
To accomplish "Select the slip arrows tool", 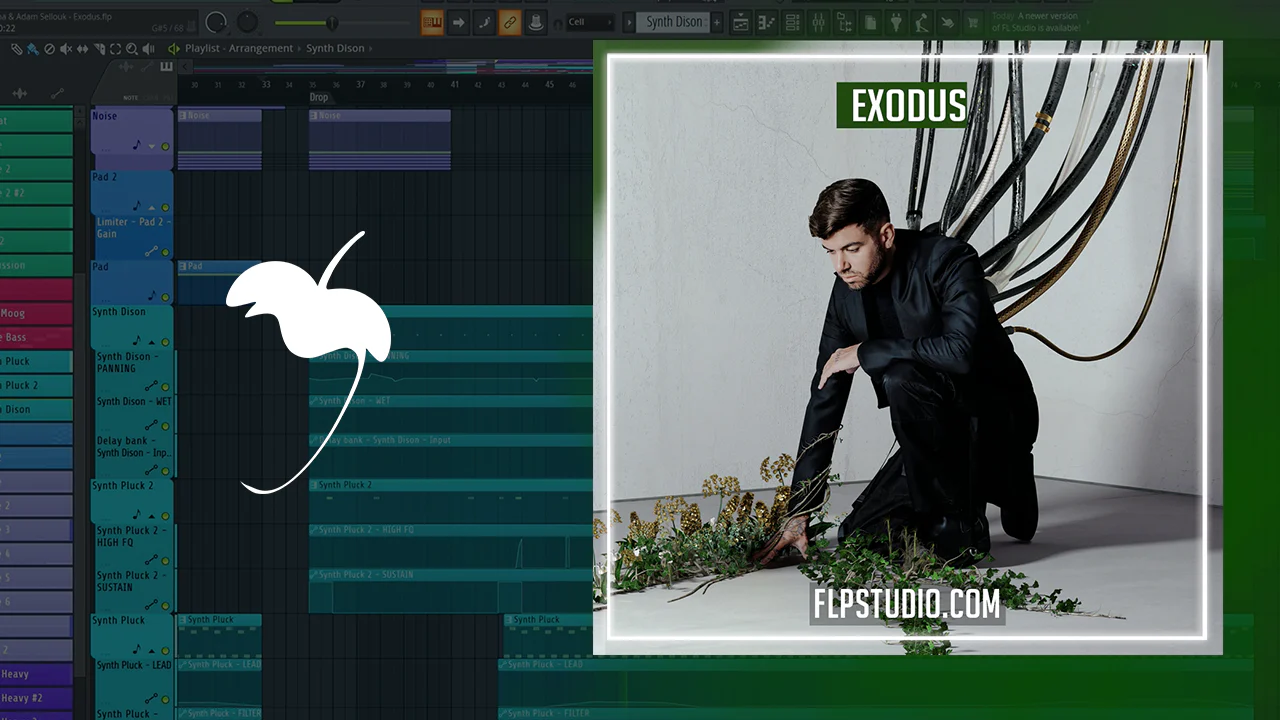I will pyautogui.click(x=82, y=49).
